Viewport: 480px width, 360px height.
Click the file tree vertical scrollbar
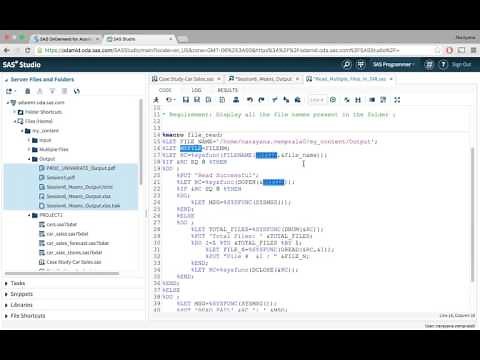(x=141, y=142)
